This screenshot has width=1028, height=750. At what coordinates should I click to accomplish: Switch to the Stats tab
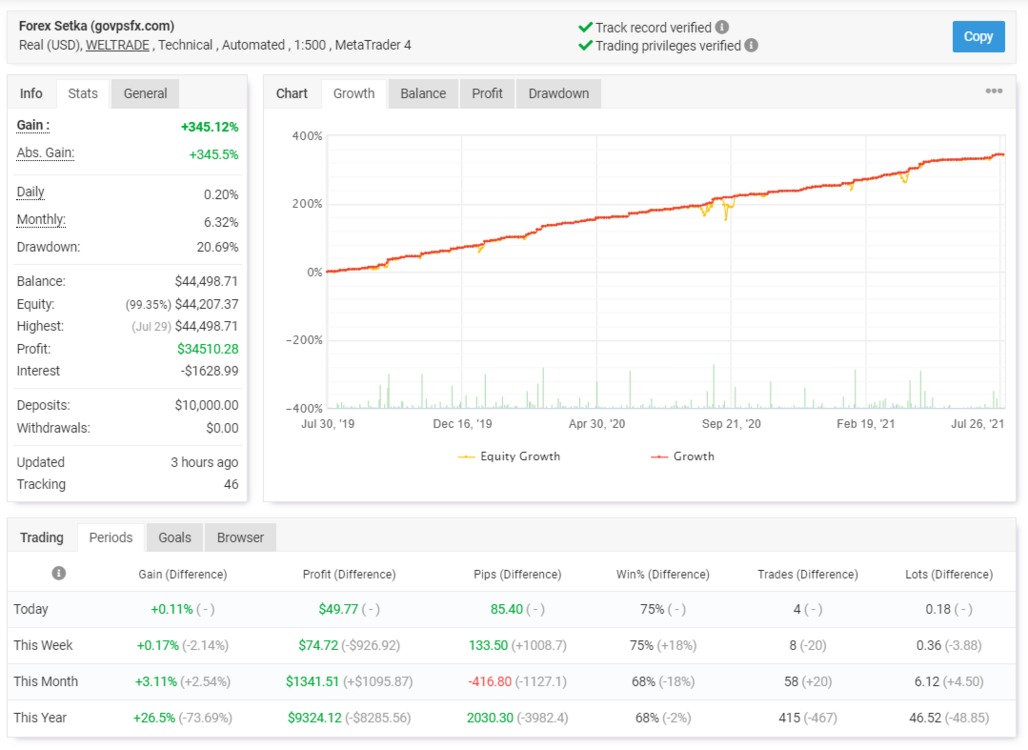pyautogui.click(x=83, y=94)
